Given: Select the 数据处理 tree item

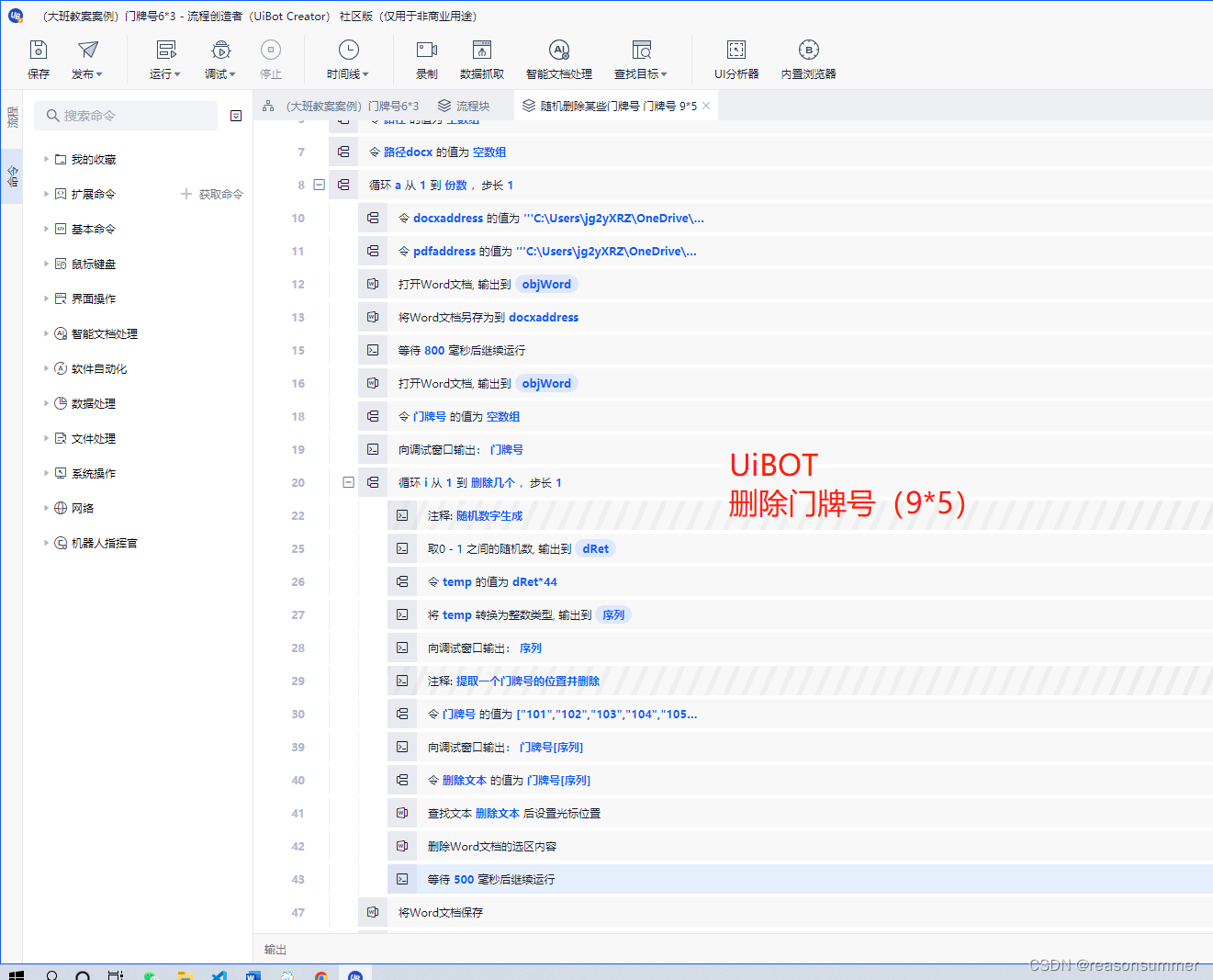Looking at the screenshot, I should coord(94,403).
